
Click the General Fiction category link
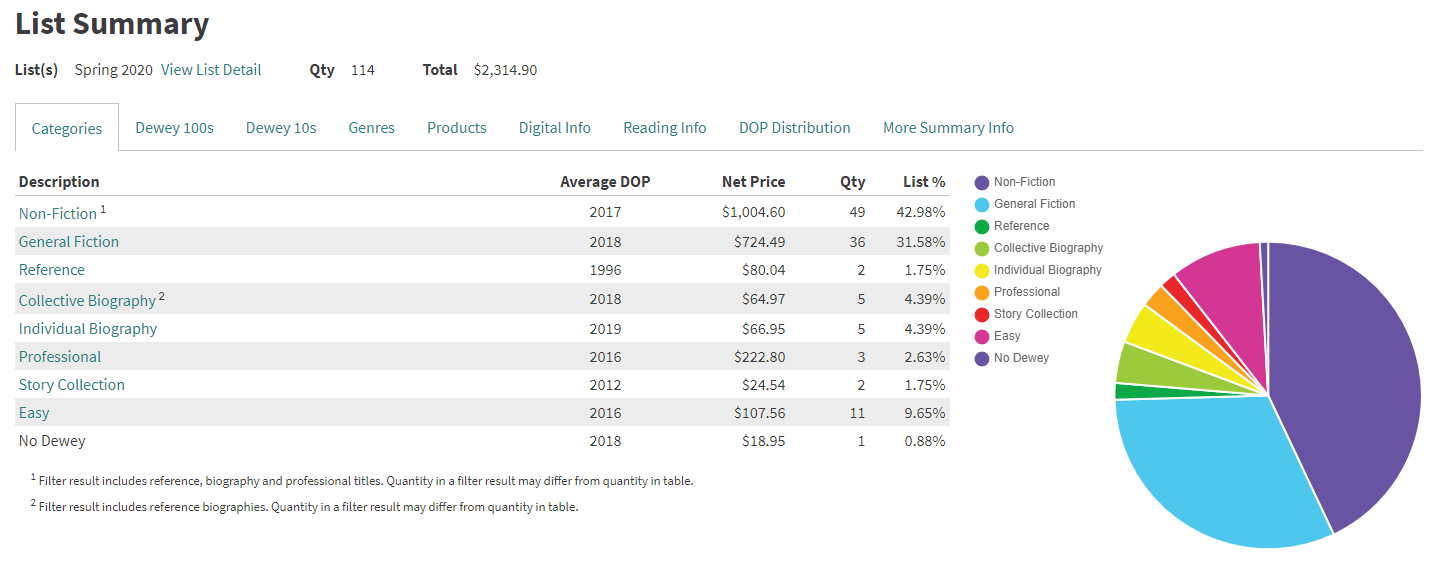click(69, 242)
